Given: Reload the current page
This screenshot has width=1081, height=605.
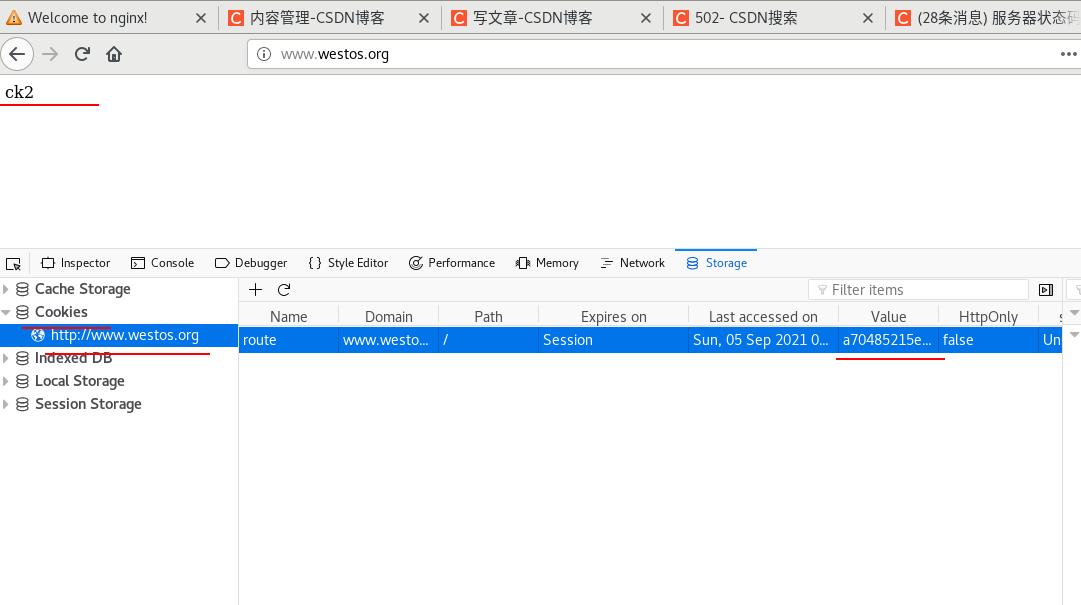Looking at the screenshot, I should tap(82, 54).
